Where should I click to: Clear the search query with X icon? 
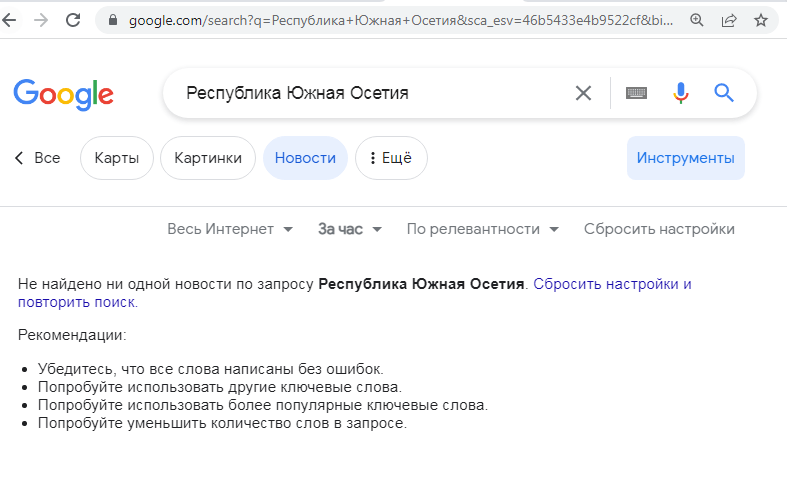[583, 93]
